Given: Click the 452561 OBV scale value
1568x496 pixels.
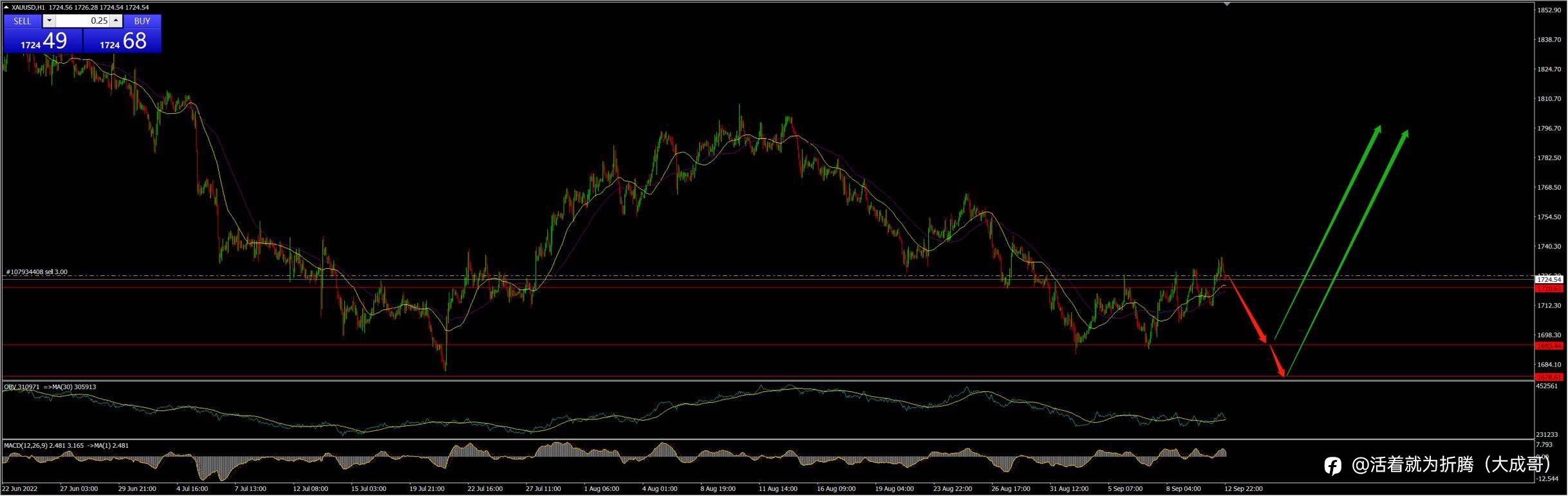Looking at the screenshot, I should pyautogui.click(x=1547, y=387).
